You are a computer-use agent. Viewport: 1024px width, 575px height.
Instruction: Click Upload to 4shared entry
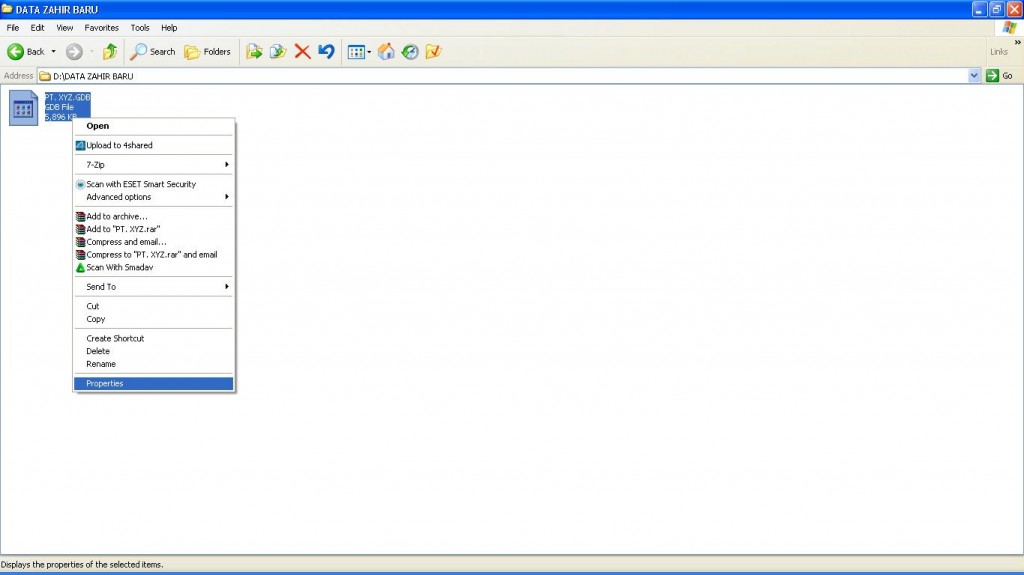pyautogui.click(x=119, y=145)
